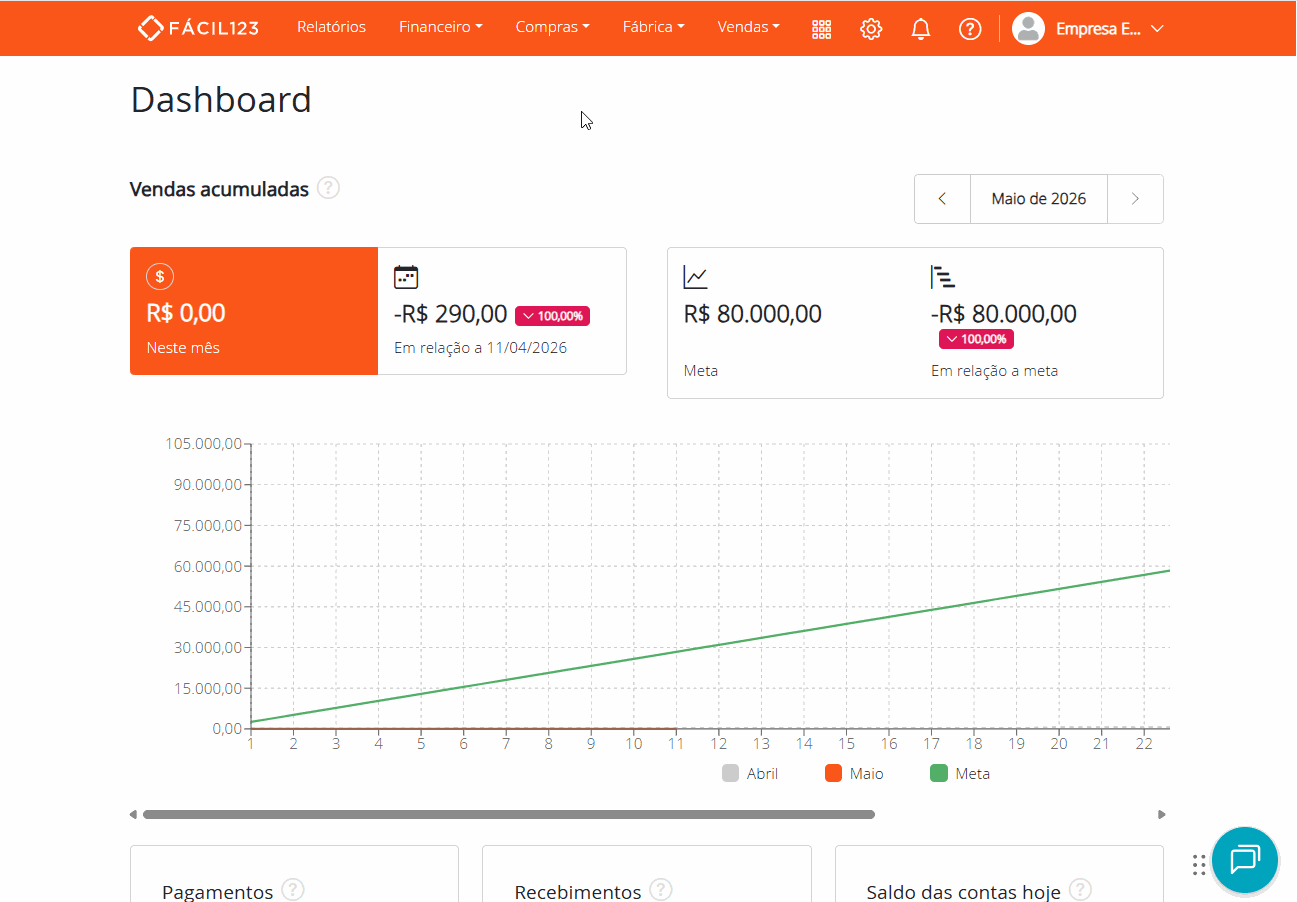Open the apps grid icon

coord(821,29)
